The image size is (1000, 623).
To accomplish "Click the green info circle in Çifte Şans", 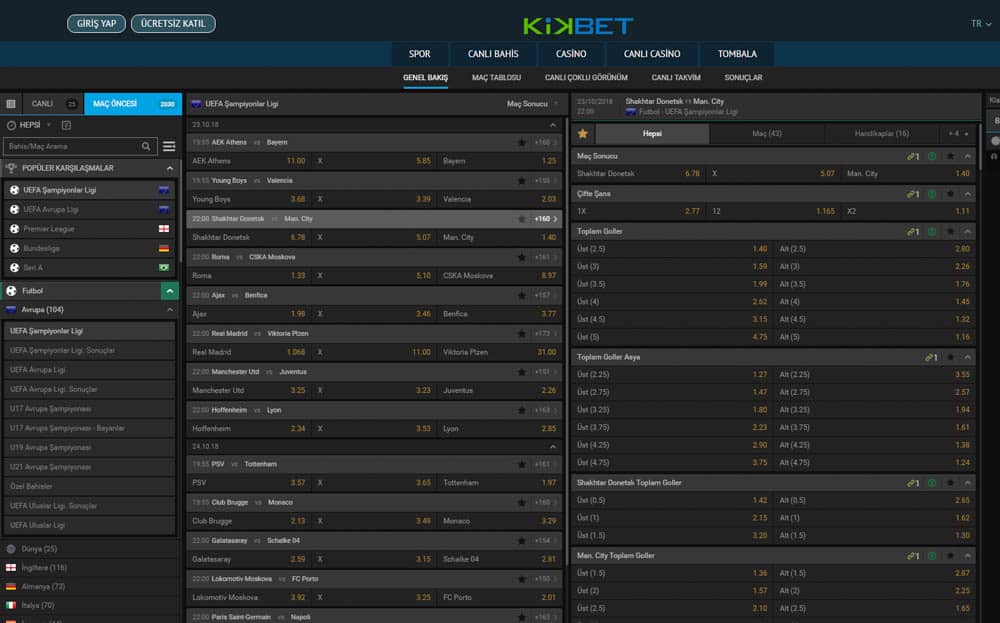I will 932,194.
